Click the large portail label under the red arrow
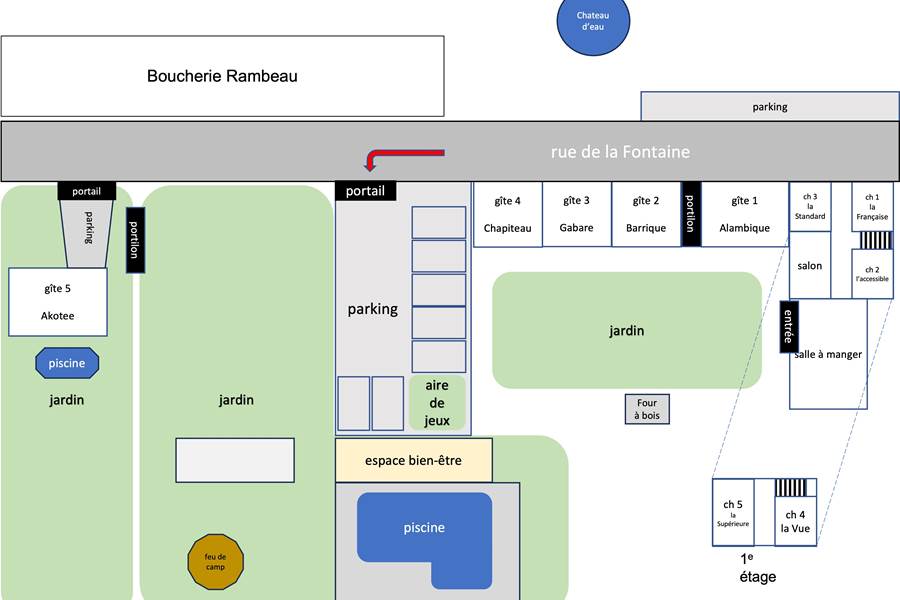 (366, 191)
